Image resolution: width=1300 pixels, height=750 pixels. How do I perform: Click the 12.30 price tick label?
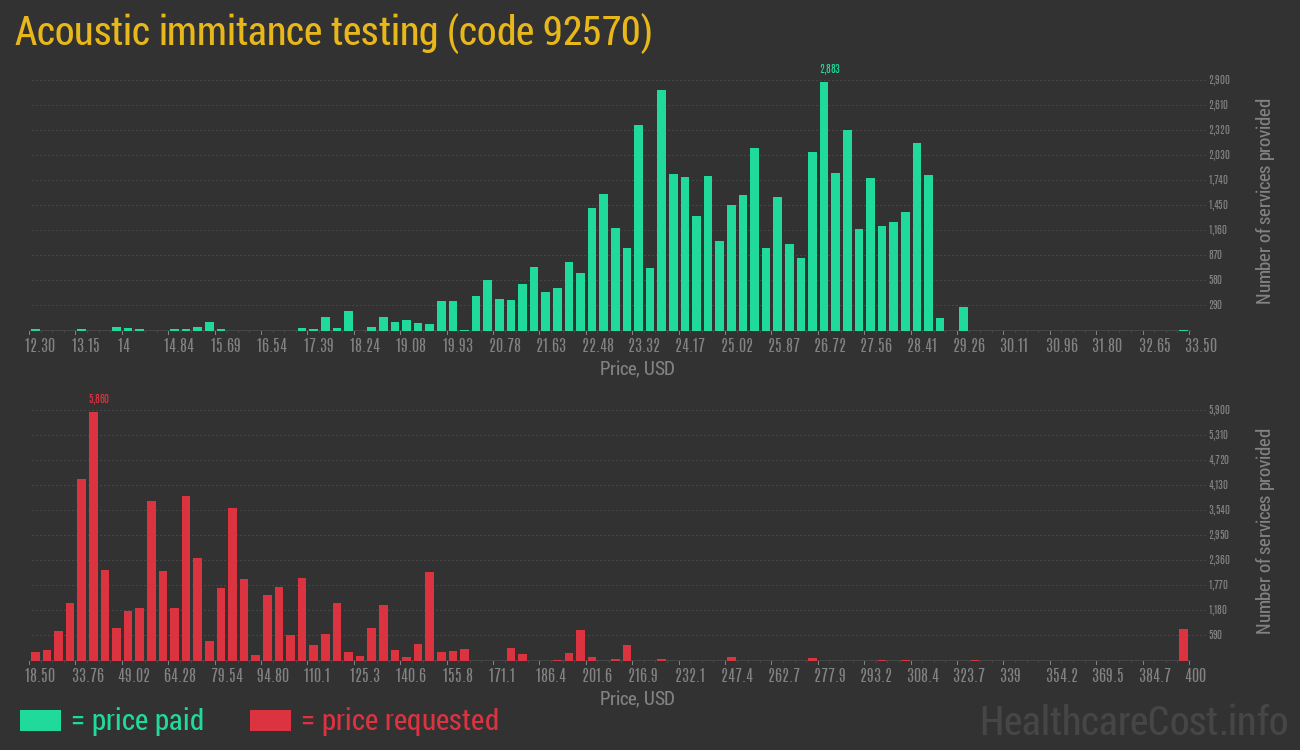(42, 345)
